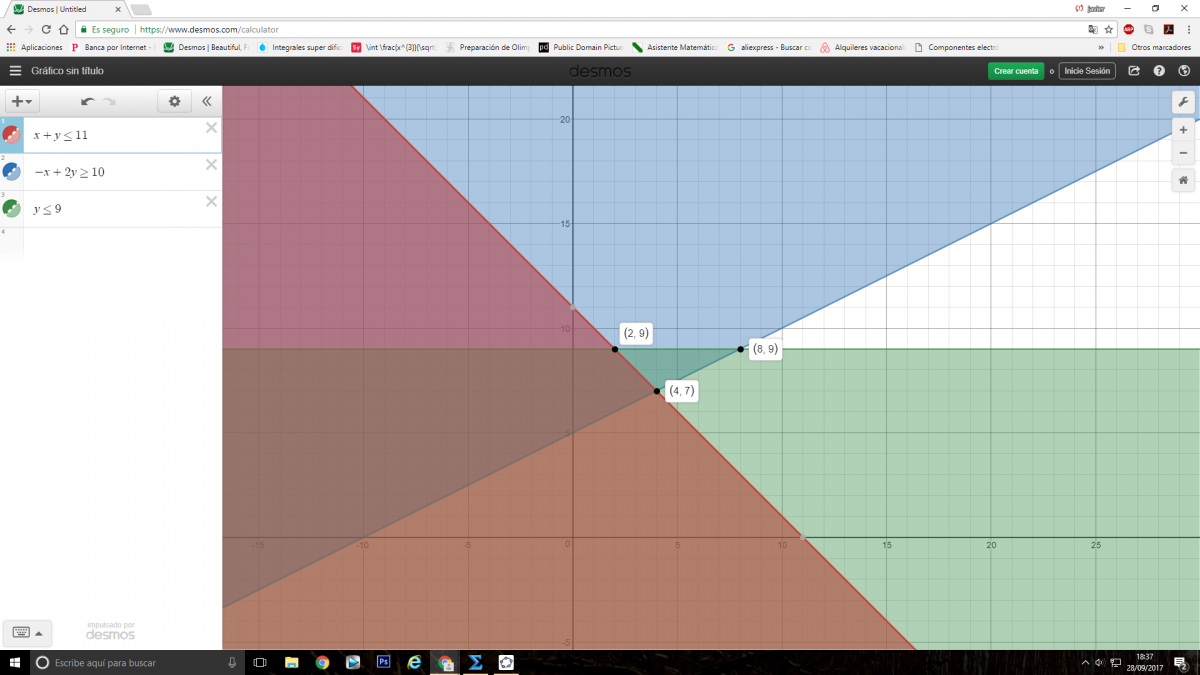Open expression list settings gear

[174, 101]
